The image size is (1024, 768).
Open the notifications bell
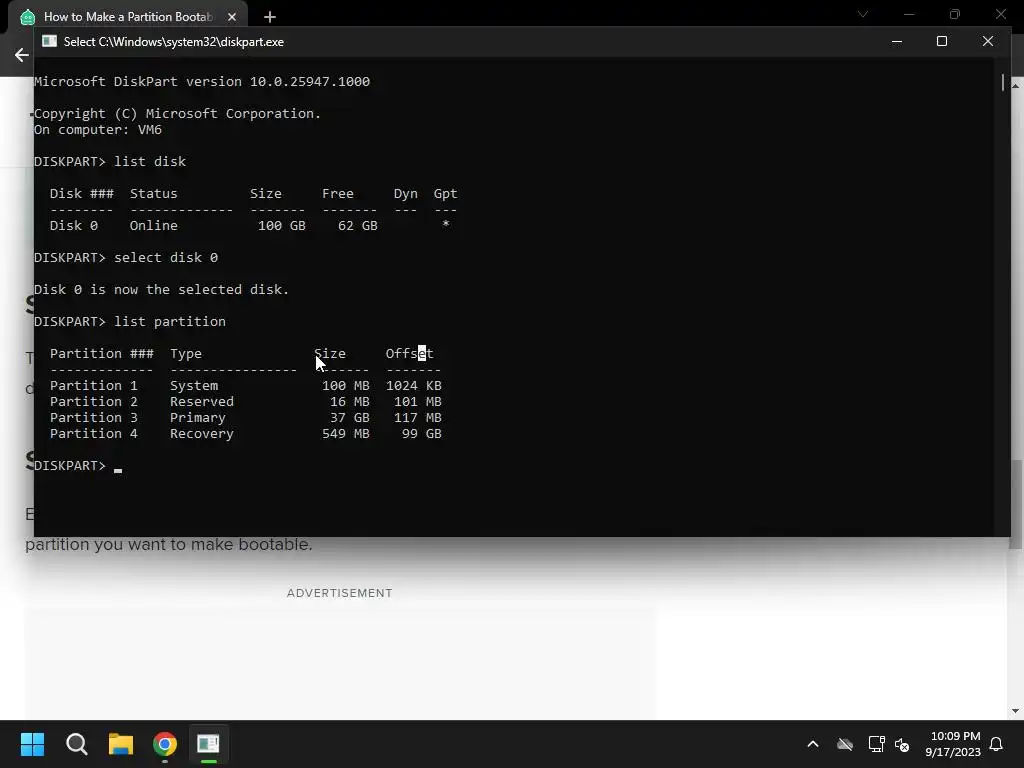(996, 744)
